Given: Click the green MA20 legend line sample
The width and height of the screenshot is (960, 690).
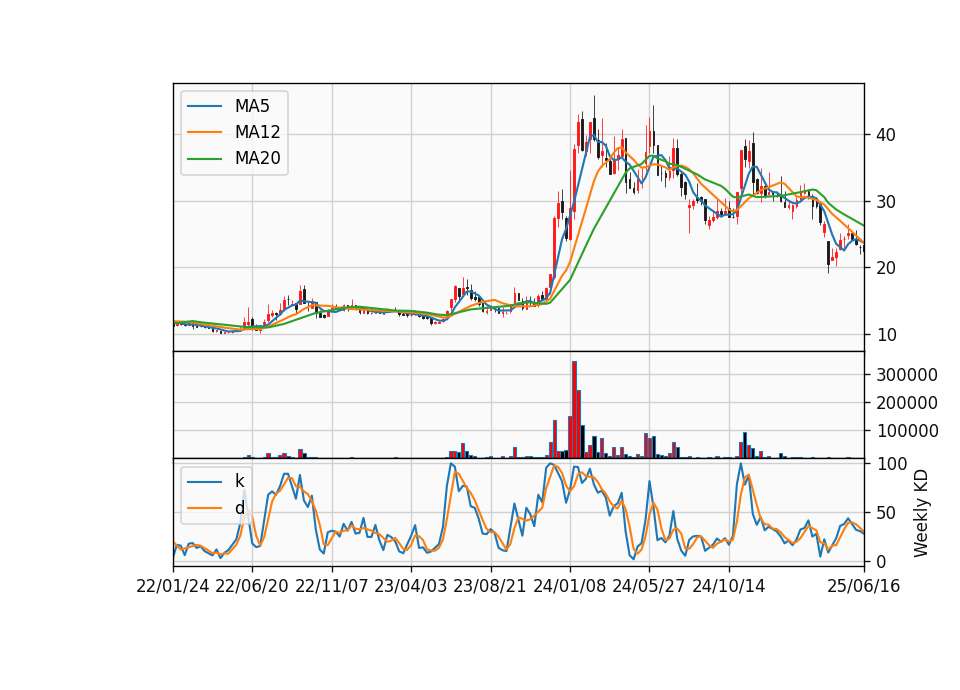Looking at the screenshot, I should (x=204, y=159).
